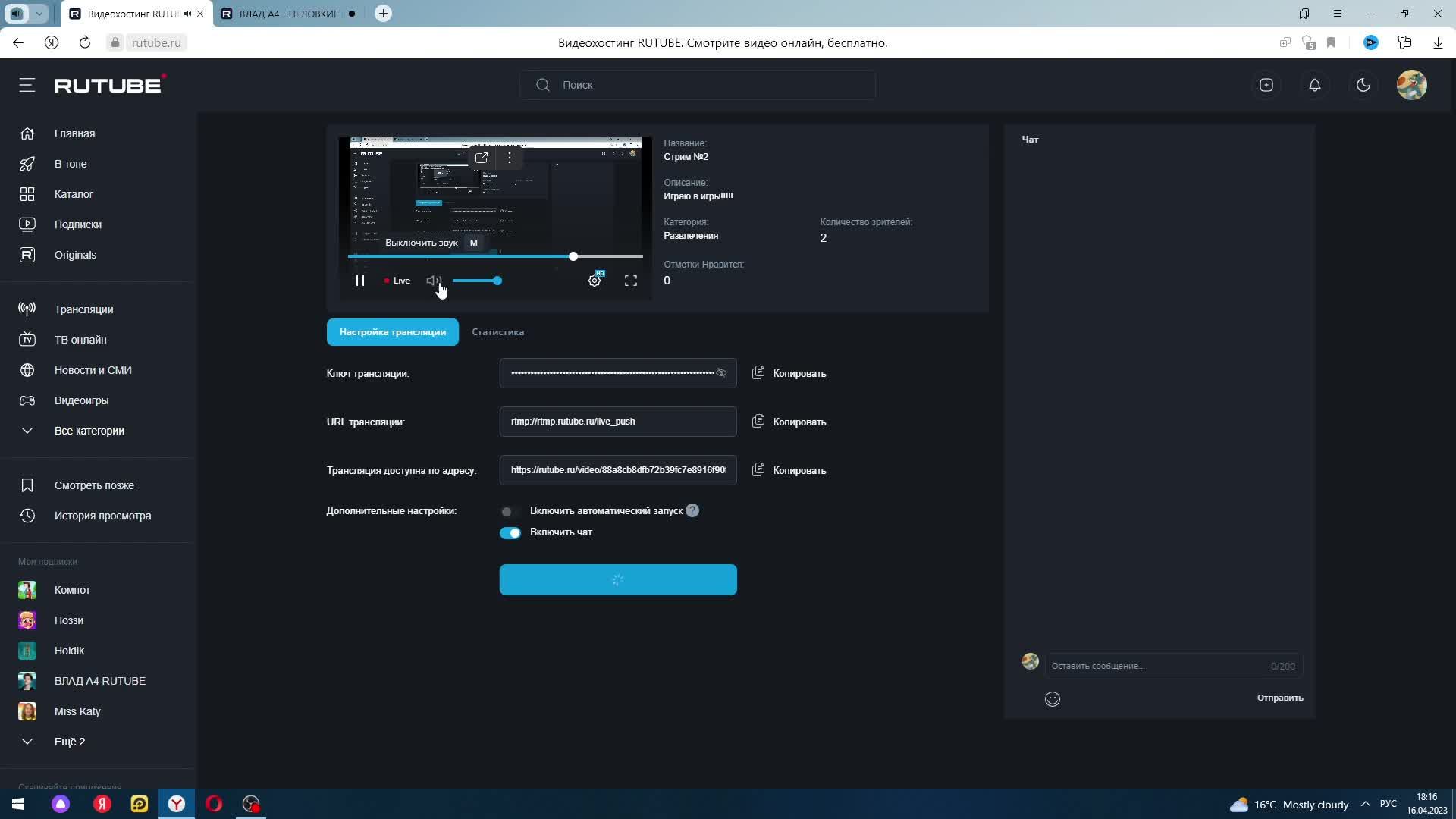Reload the page
Image resolution: width=1456 pixels, height=819 pixels.
(85, 42)
